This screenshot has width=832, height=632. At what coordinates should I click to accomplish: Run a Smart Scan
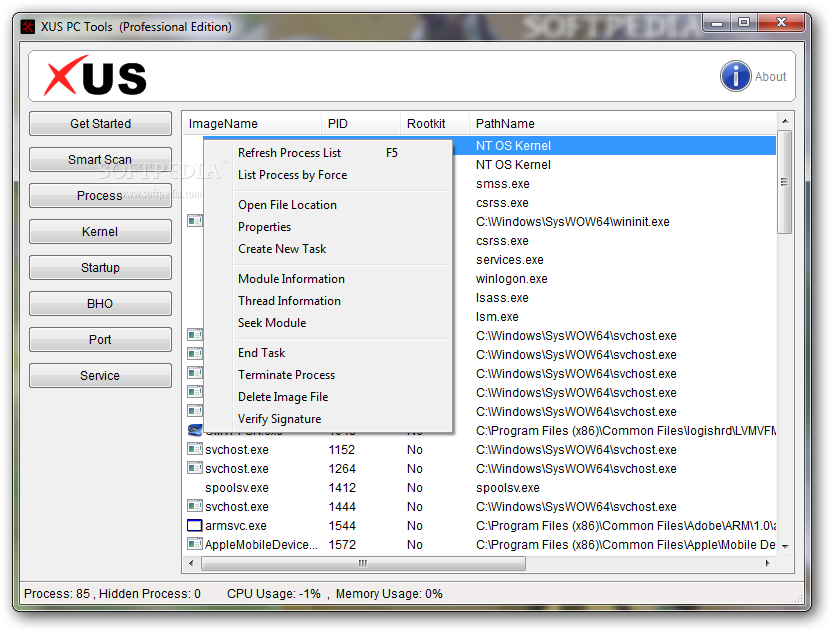[100, 160]
